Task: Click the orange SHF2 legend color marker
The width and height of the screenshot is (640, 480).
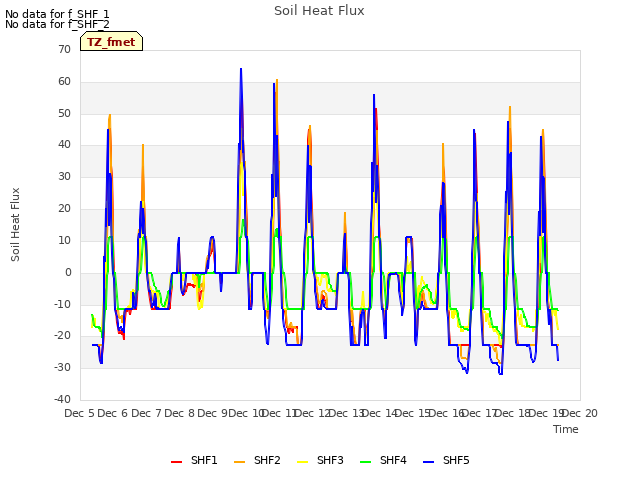Action: tap(240, 462)
